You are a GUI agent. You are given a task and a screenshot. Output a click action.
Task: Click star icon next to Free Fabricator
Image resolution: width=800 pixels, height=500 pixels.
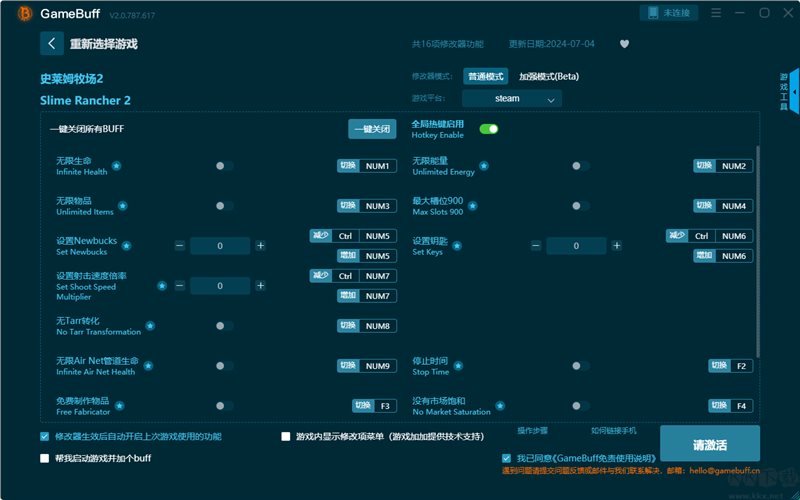[x=119, y=406]
